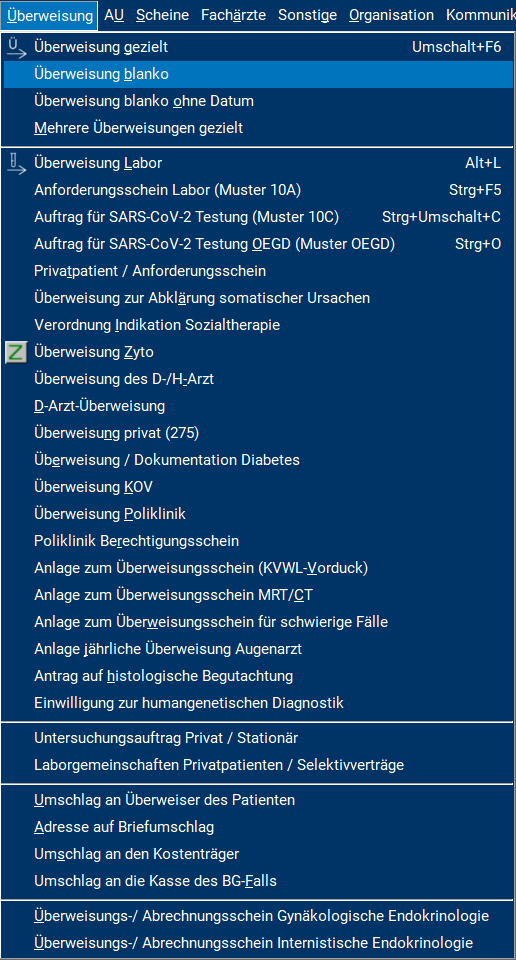Open Abrechnungsschein Internistische Endokrinologie
The width and height of the screenshot is (516, 960).
pos(258,943)
